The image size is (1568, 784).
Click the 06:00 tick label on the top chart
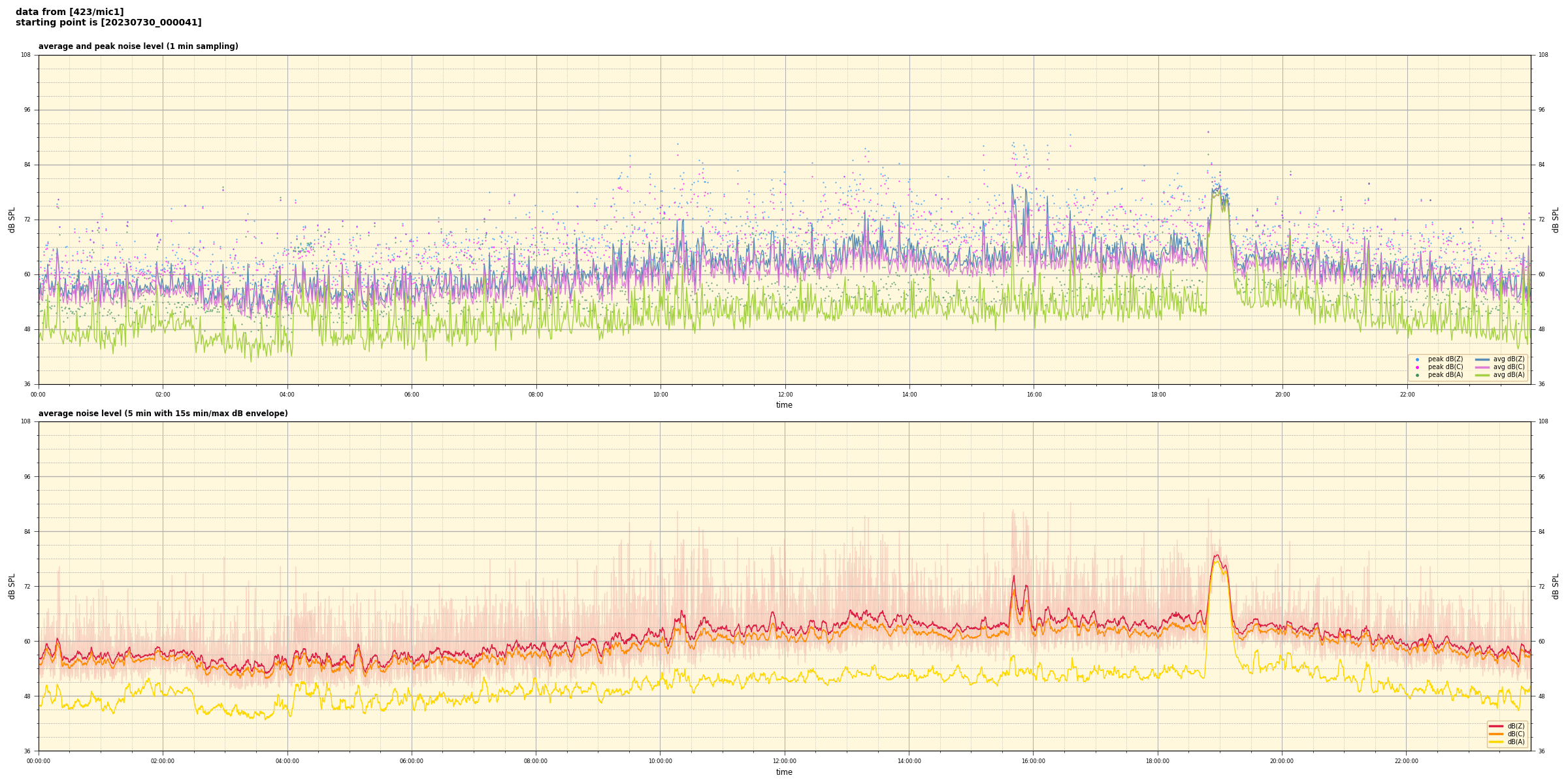(412, 395)
